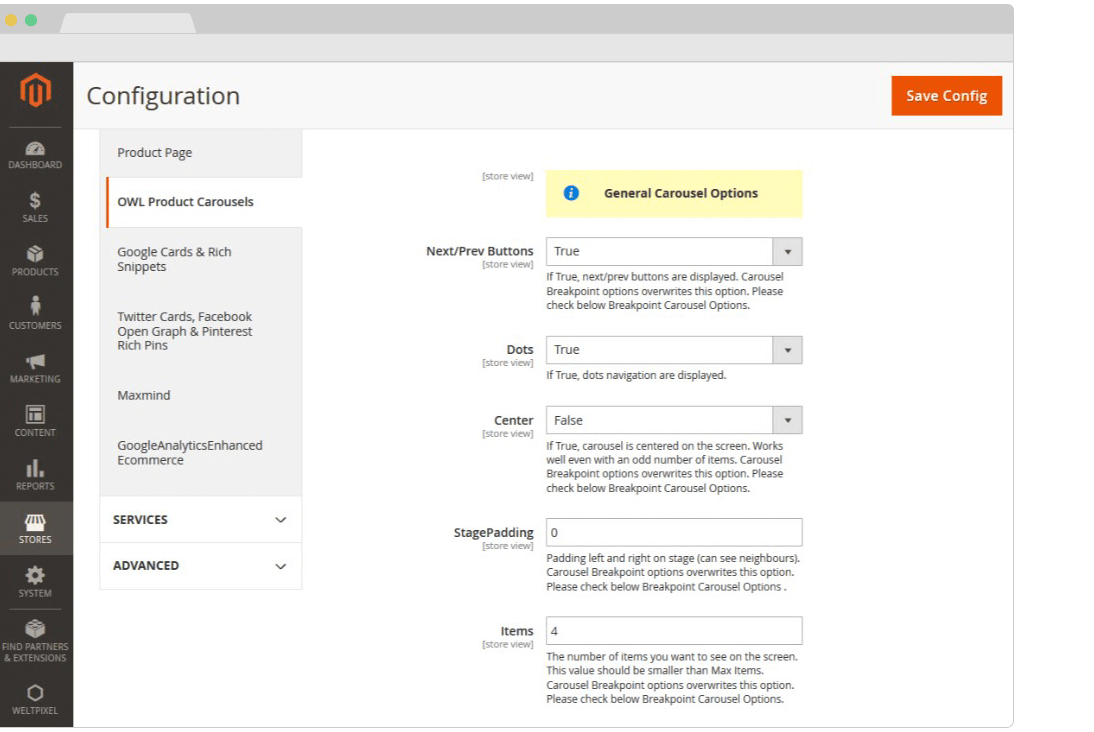Click the StagePadding input field

(x=673, y=533)
